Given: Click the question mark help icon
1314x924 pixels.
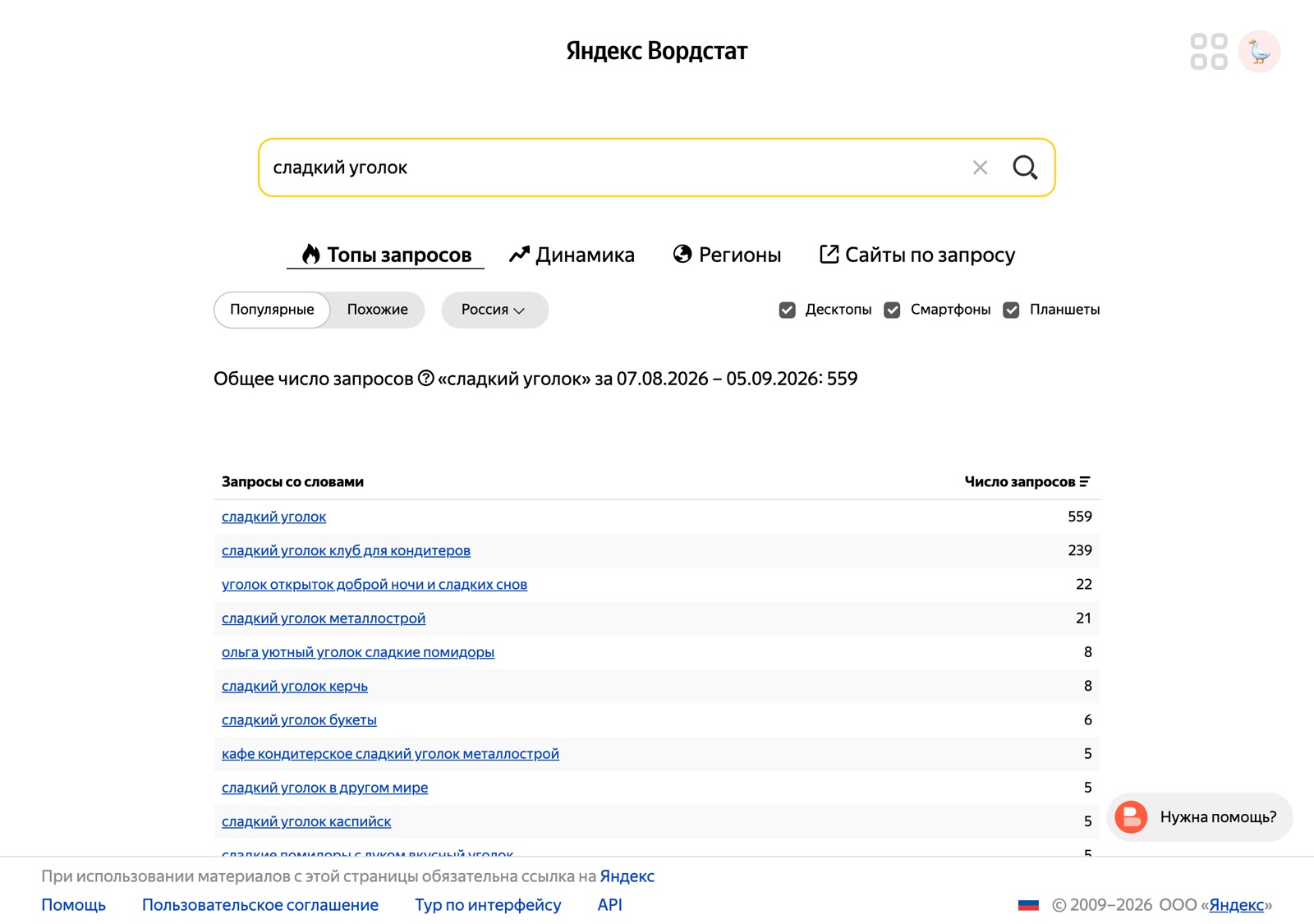Looking at the screenshot, I should pyautogui.click(x=425, y=378).
